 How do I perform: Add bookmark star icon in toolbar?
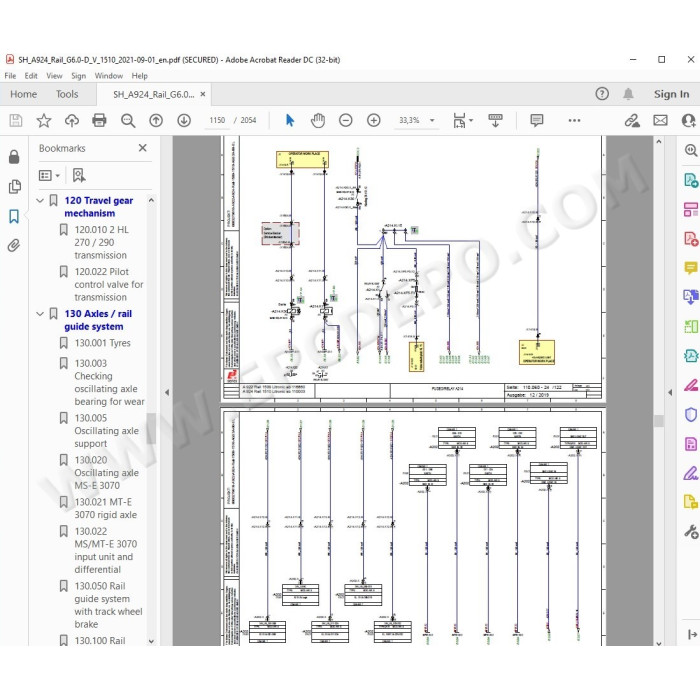coord(44,121)
